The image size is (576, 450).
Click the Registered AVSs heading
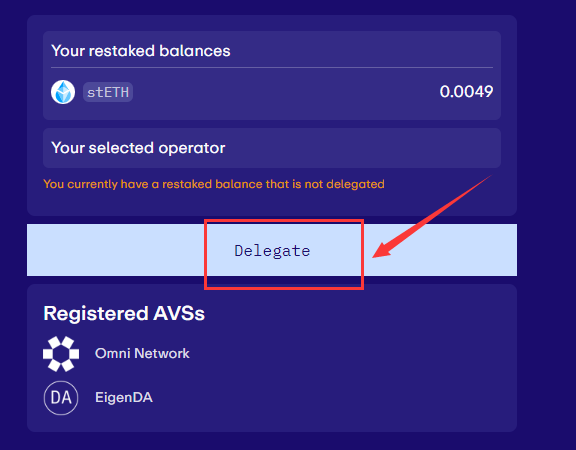124,313
